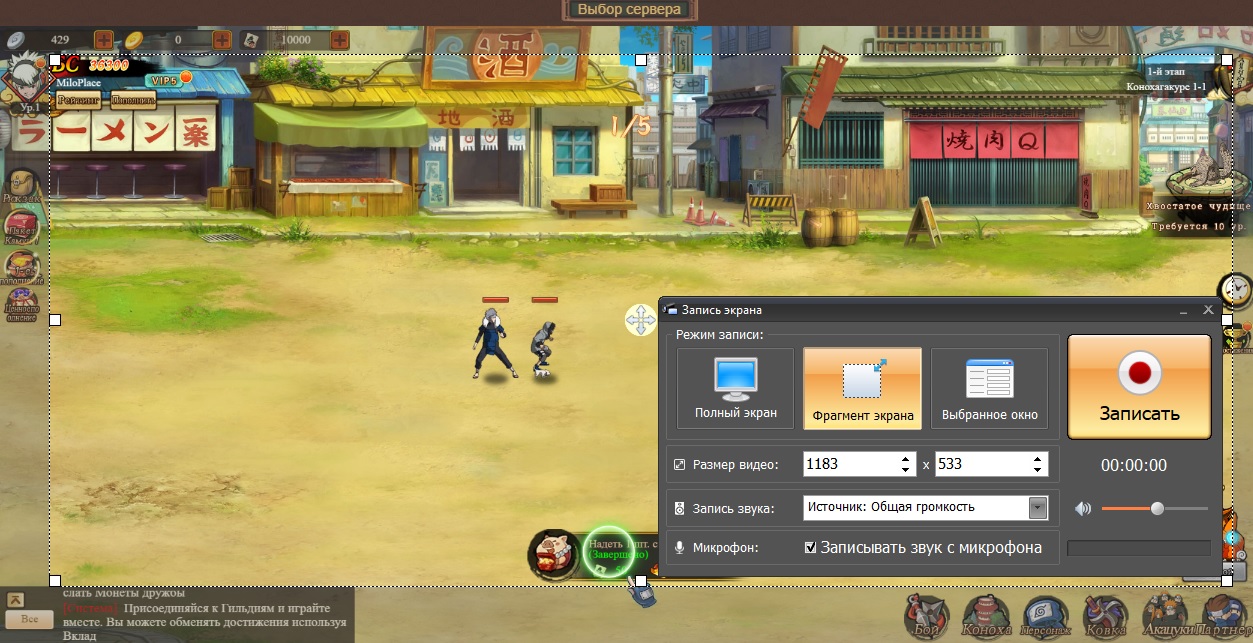Expand chat with the arrow button
This screenshot has width=1253, height=643.
pos(15,600)
